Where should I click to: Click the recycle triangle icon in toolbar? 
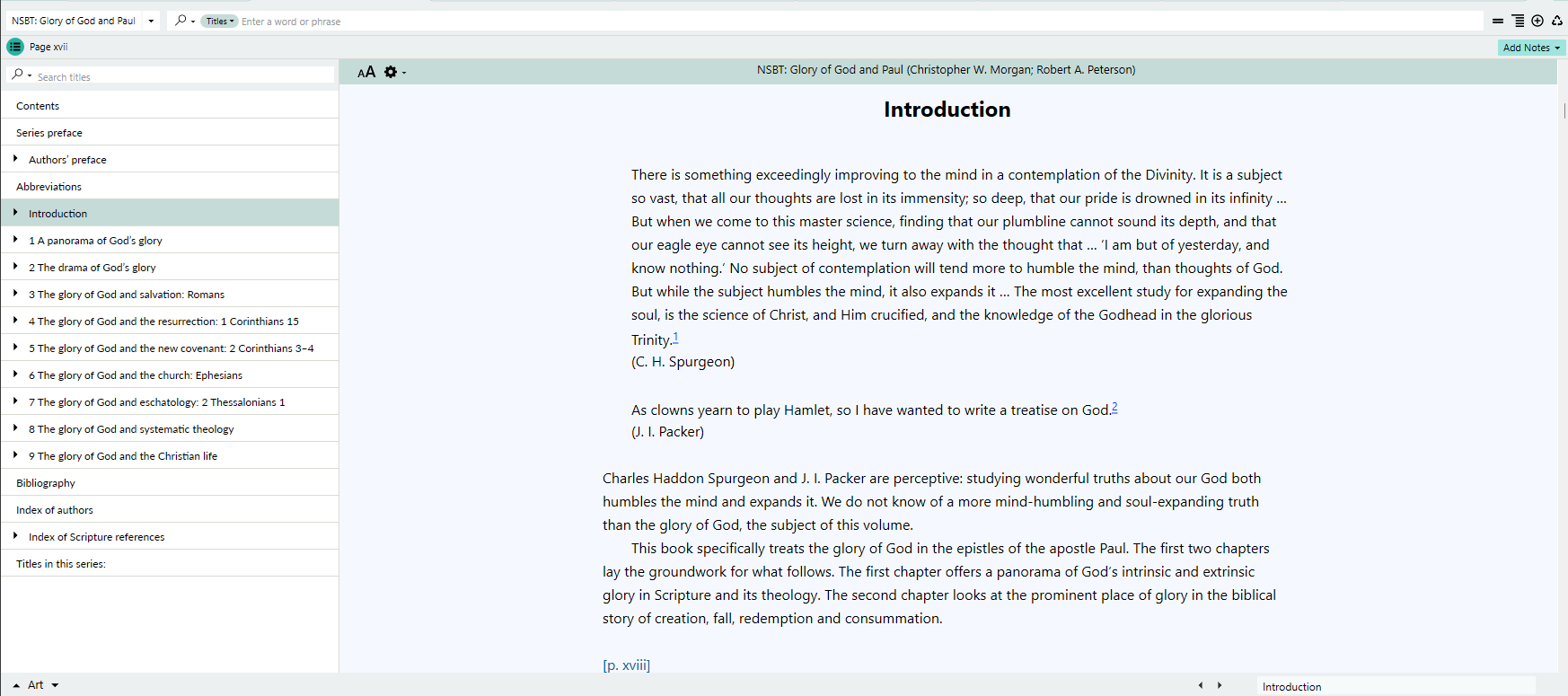pos(1557,21)
